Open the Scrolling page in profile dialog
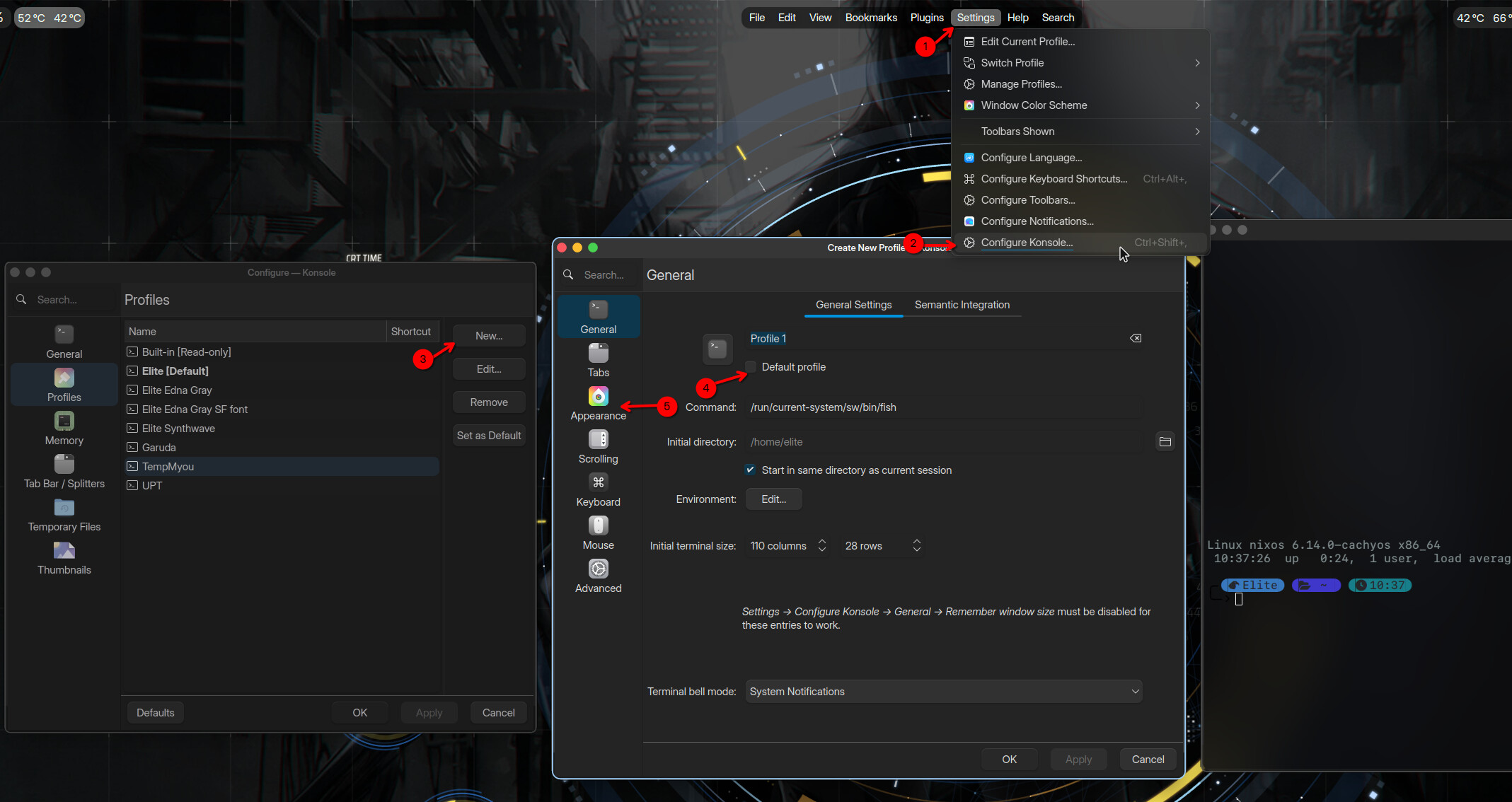 (x=598, y=446)
